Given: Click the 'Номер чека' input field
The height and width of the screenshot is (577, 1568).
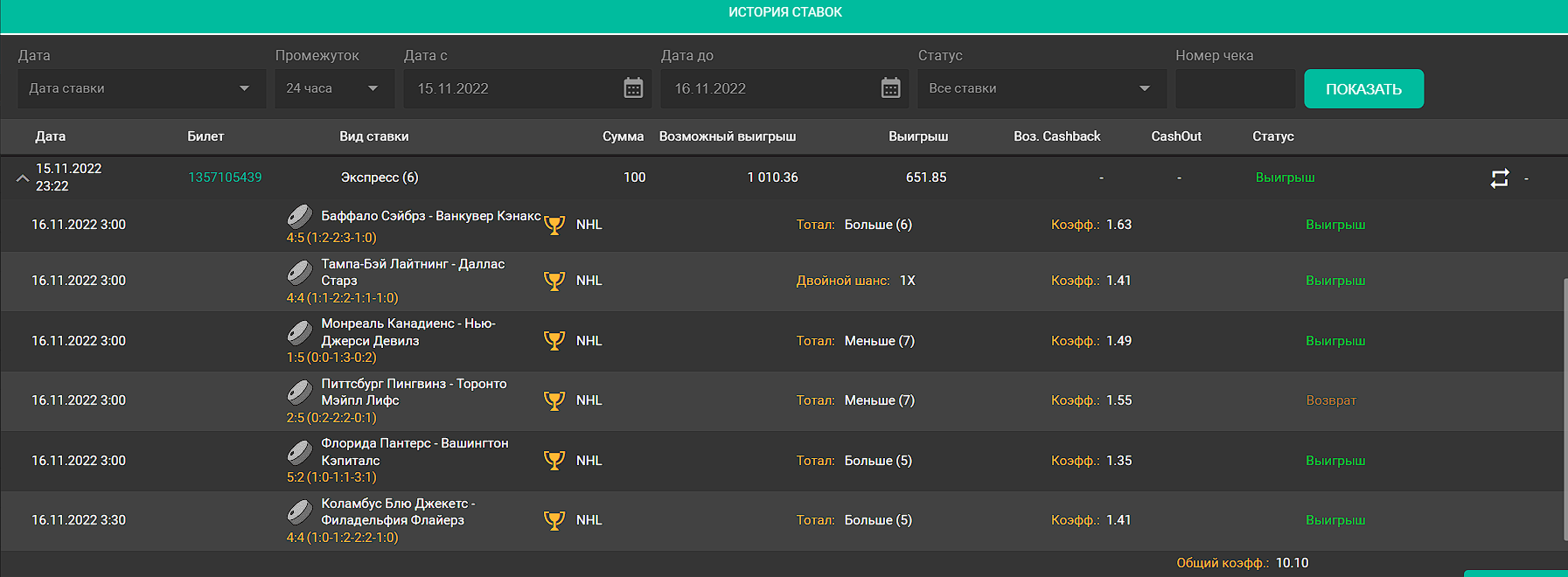Looking at the screenshot, I should [x=1234, y=88].
